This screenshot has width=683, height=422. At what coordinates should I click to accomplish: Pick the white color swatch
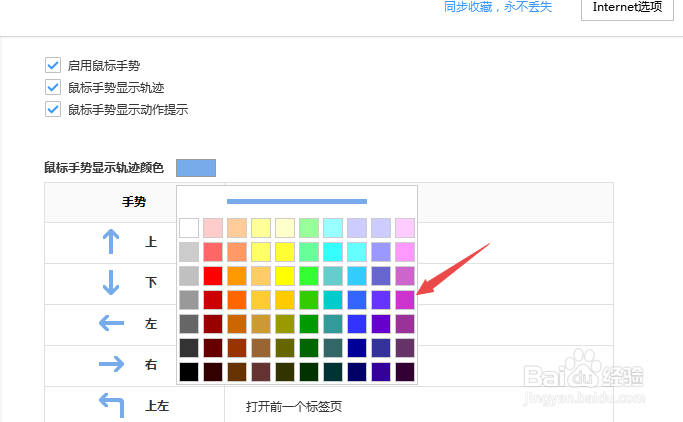point(189,228)
